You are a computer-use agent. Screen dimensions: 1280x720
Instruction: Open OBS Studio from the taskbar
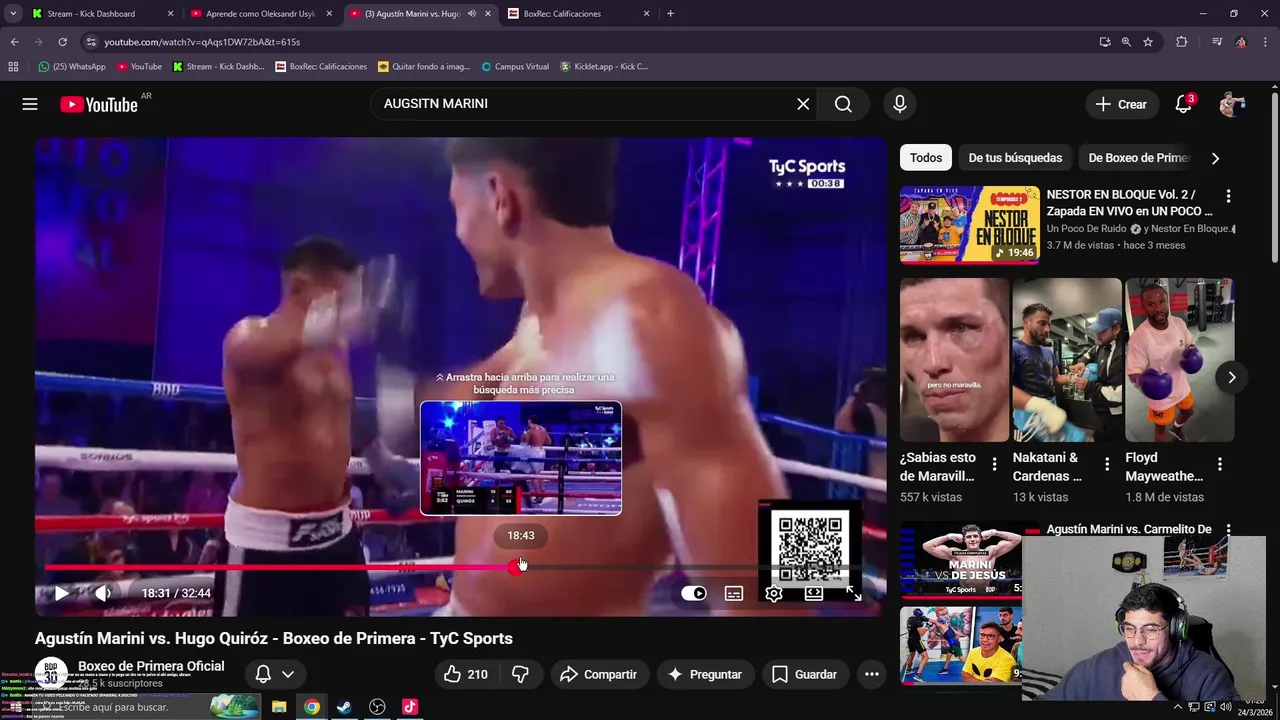(x=377, y=707)
